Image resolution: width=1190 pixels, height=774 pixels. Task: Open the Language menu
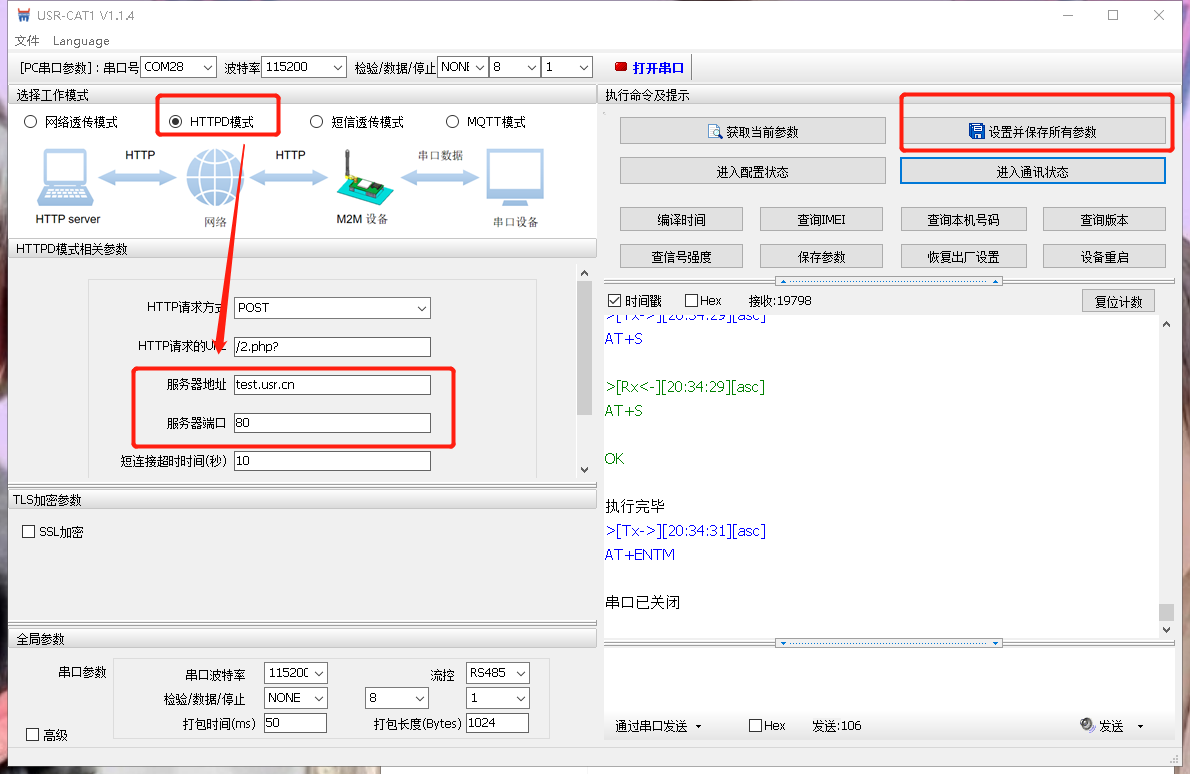click(x=81, y=41)
